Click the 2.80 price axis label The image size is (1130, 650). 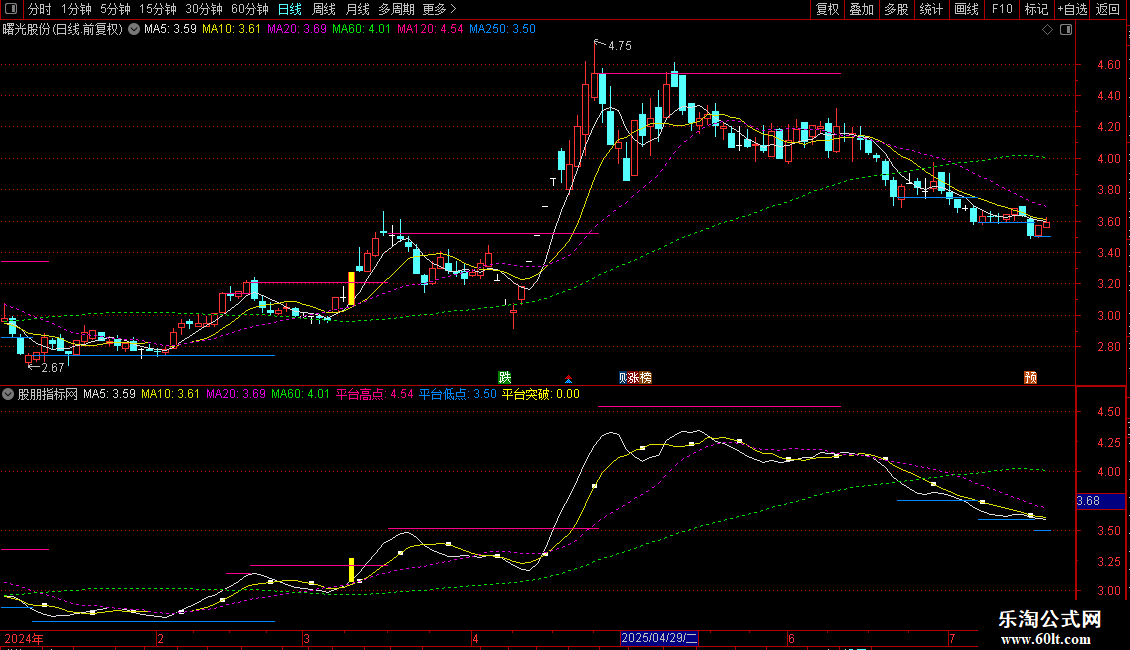1109,347
